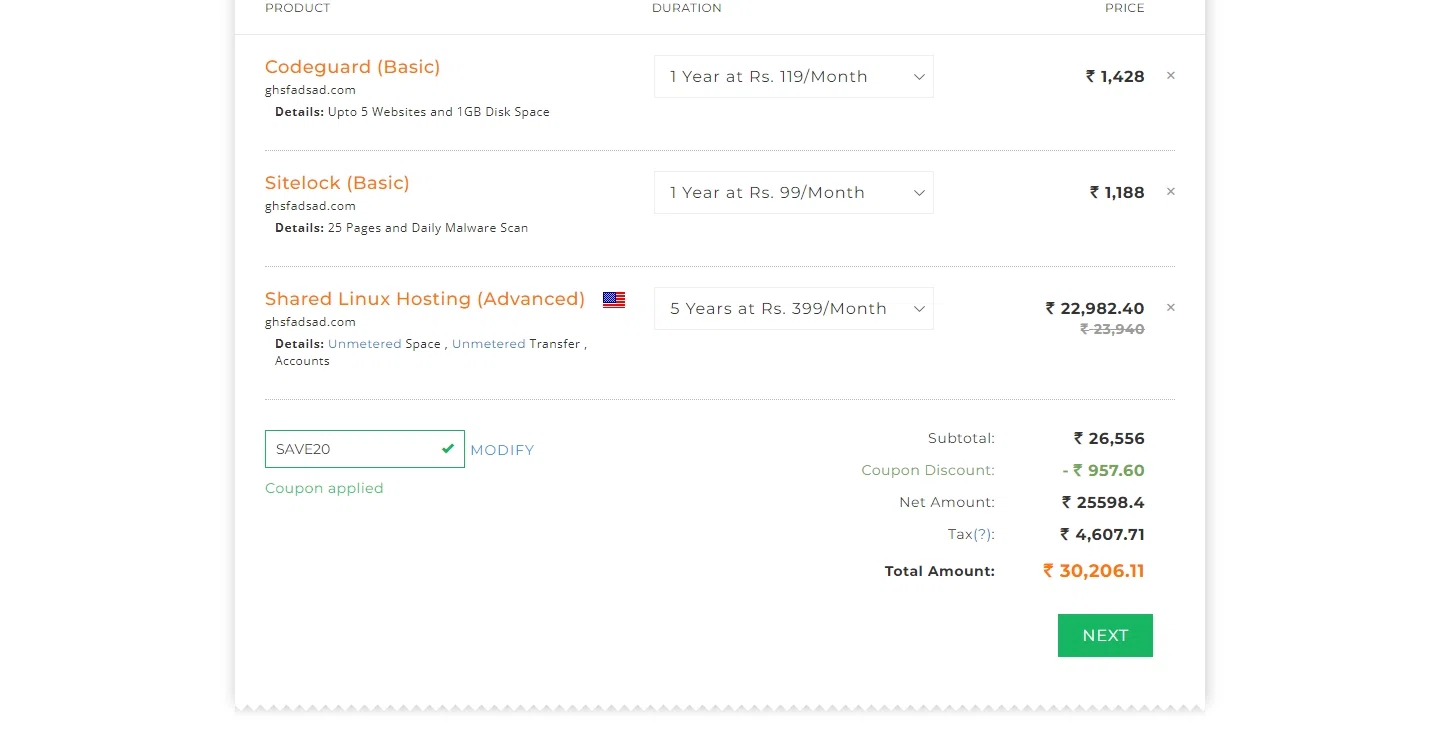Click the Subtotal value ₹ 26,556

[1109, 438]
